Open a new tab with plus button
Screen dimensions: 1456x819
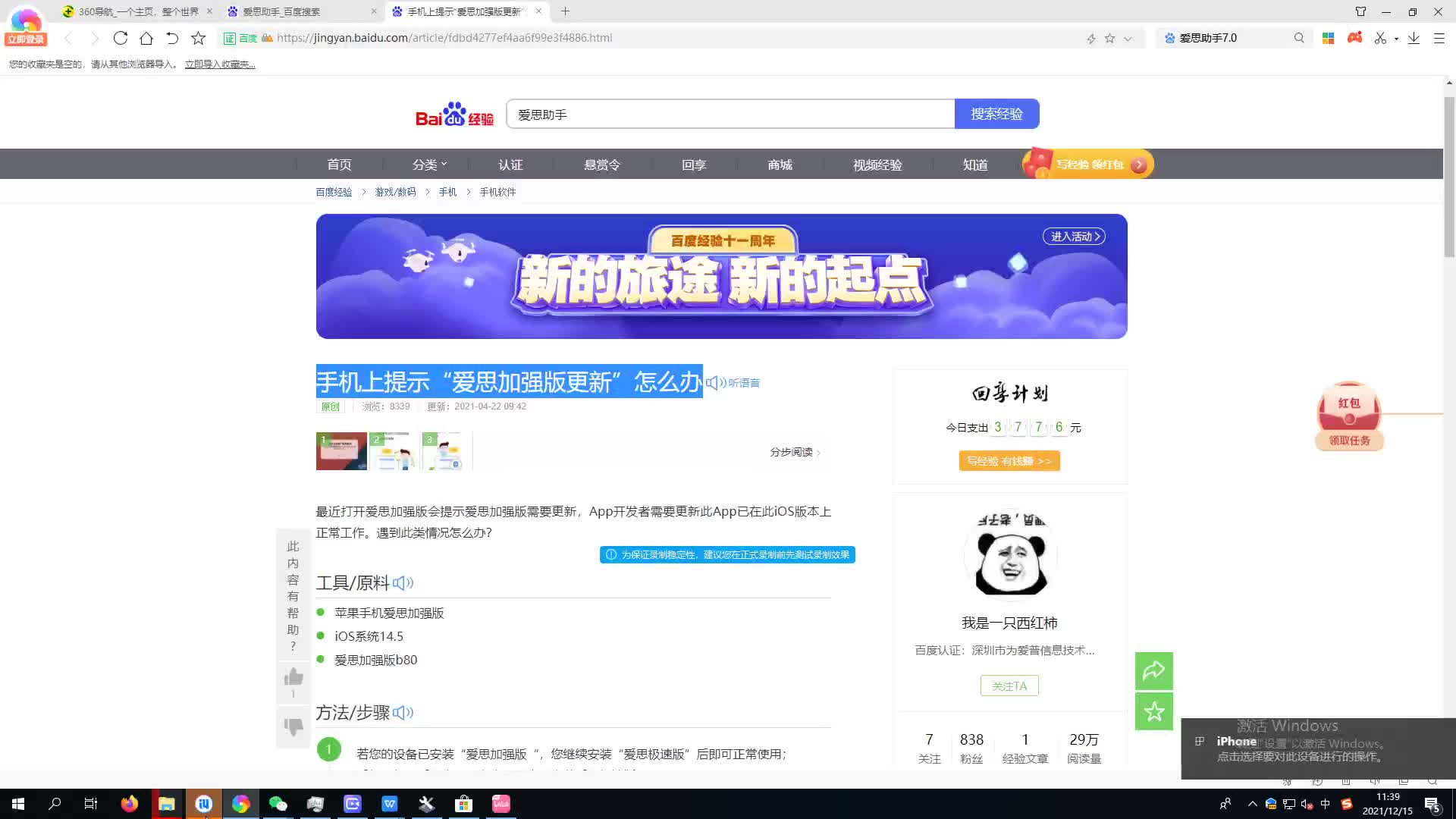click(565, 11)
